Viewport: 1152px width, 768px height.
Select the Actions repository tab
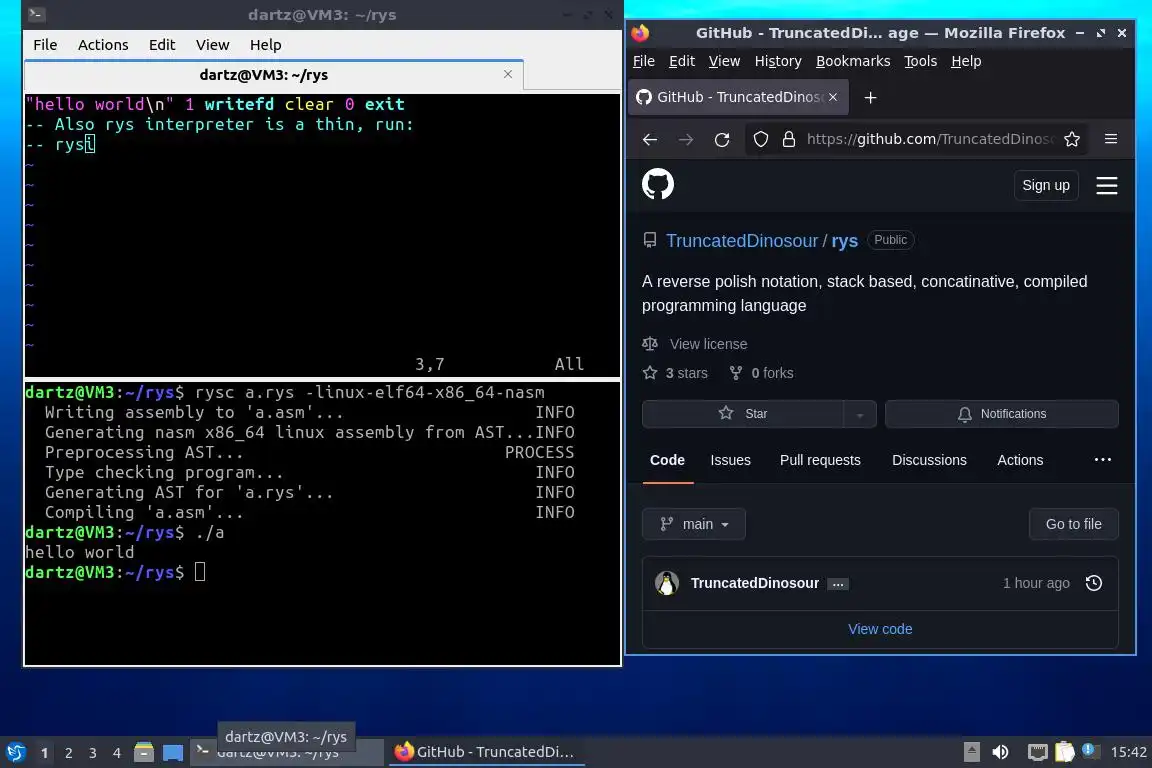click(x=1020, y=460)
